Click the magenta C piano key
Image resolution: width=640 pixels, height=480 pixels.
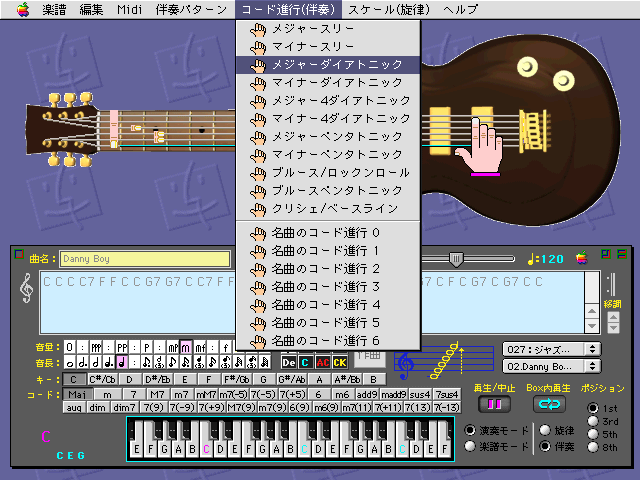pyautogui.click(x=206, y=449)
